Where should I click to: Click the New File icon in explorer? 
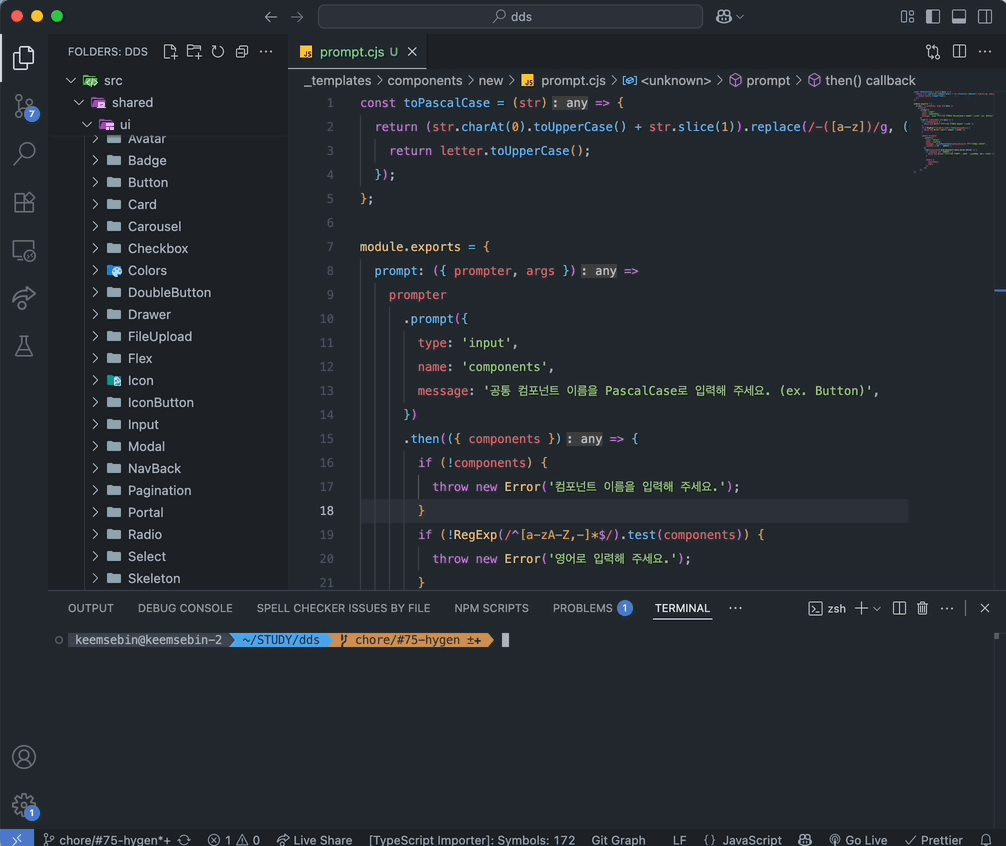click(170, 52)
